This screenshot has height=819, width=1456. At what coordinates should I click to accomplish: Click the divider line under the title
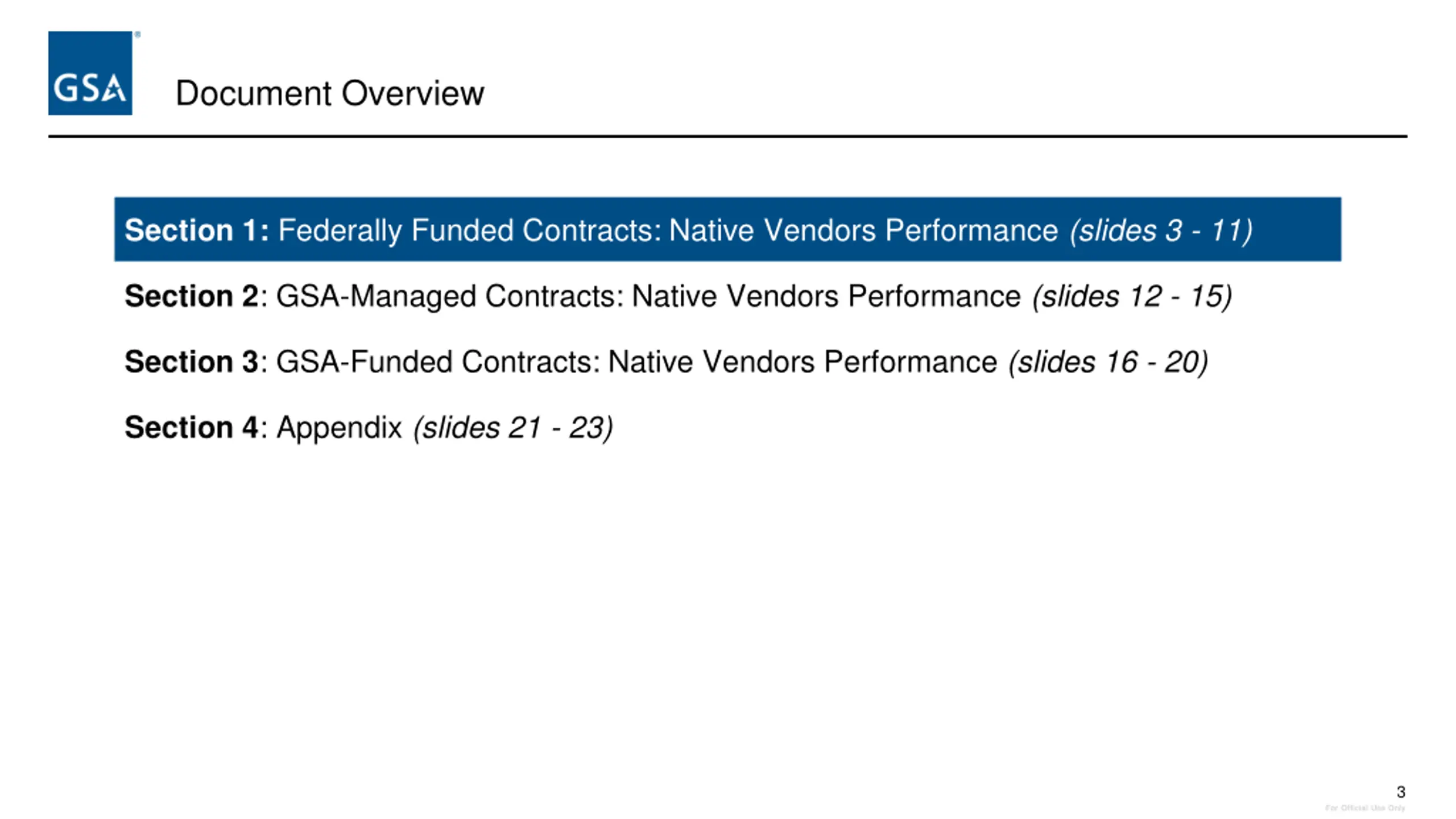click(x=727, y=136)
